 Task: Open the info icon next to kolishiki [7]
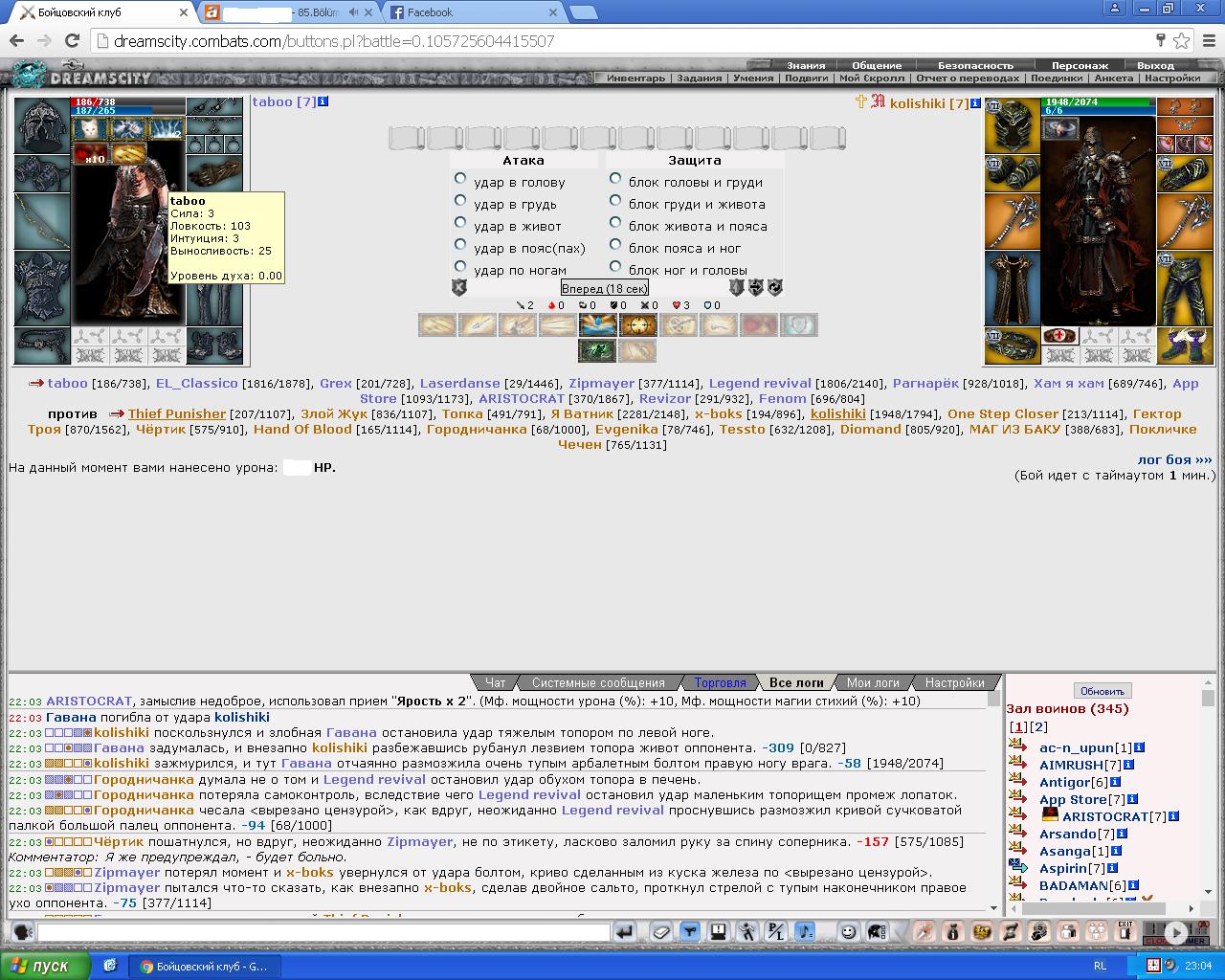pyautogui.click(x=975, y=103)
